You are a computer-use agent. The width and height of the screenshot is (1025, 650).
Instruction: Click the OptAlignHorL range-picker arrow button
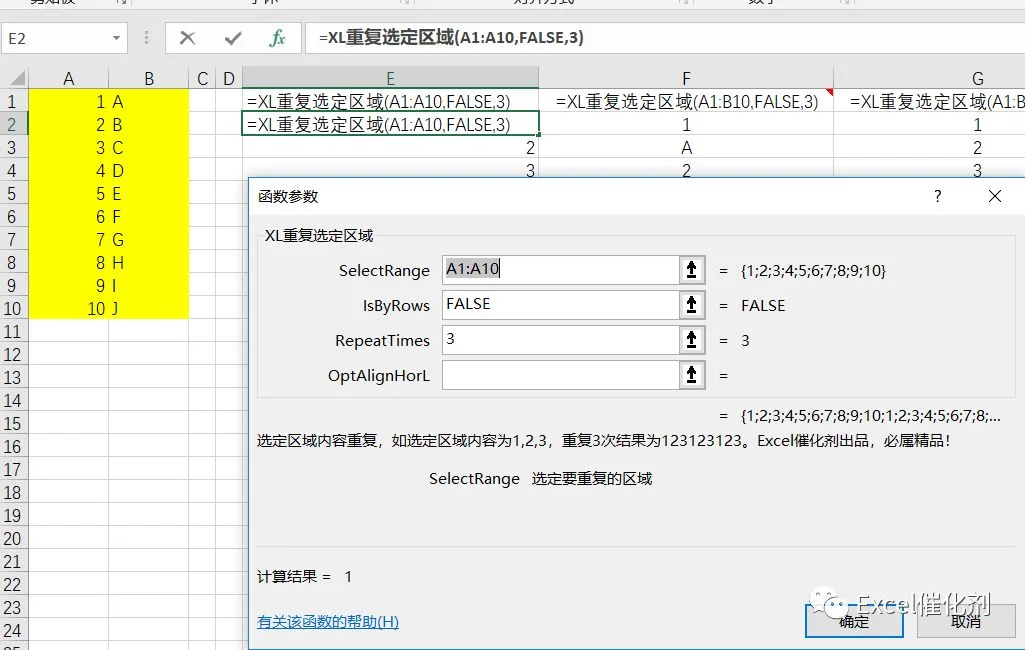pos(692,375)
